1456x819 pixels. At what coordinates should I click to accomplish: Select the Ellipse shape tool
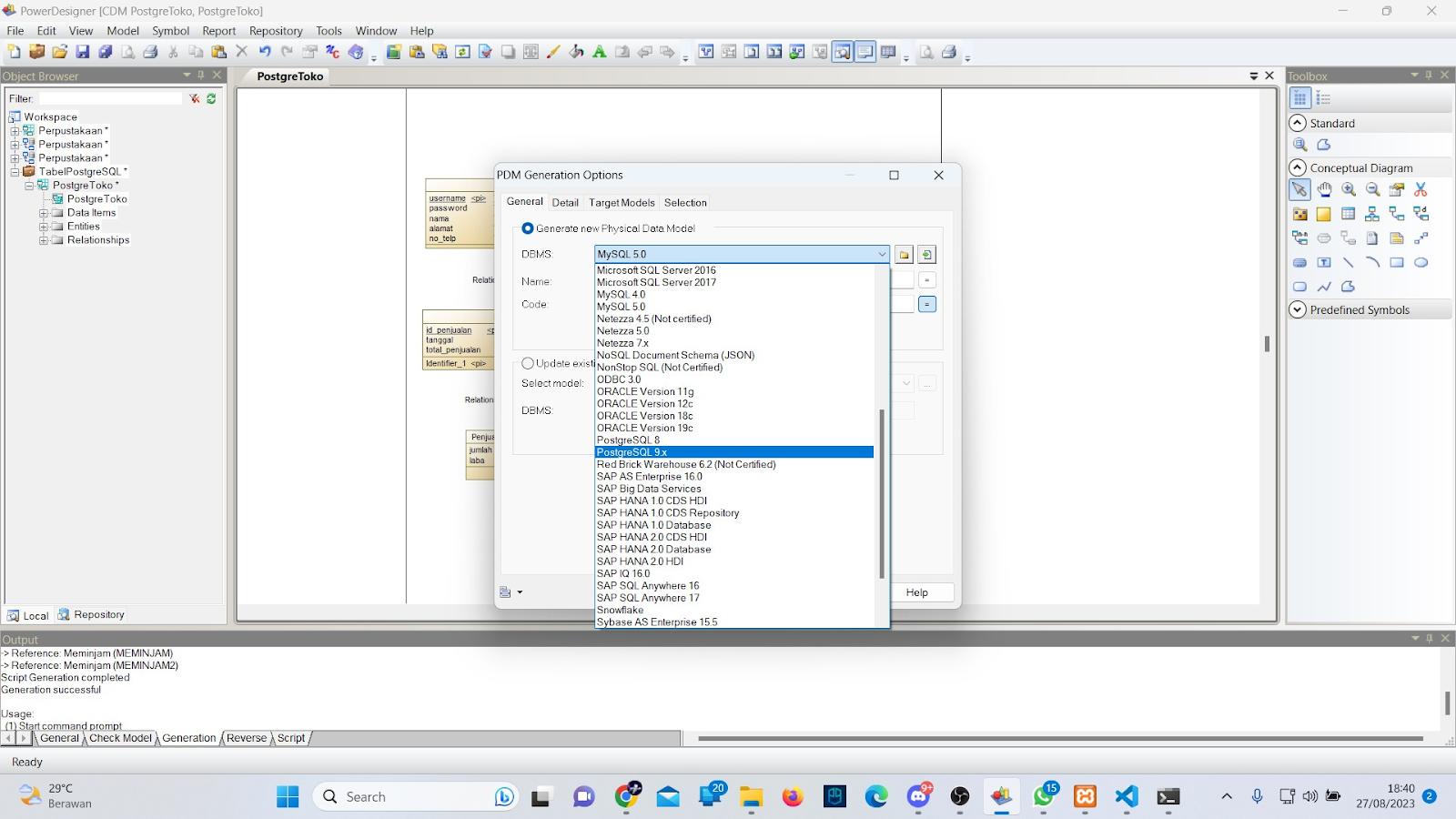point(1421,262)
